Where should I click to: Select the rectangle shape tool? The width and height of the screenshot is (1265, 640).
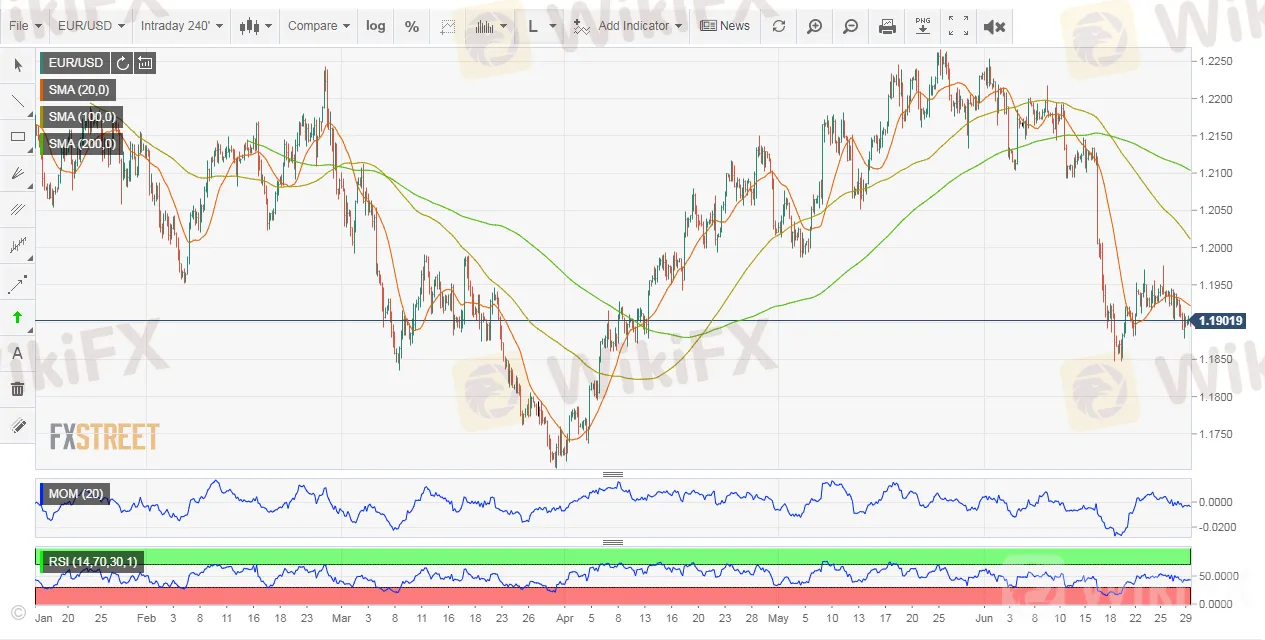18,137
